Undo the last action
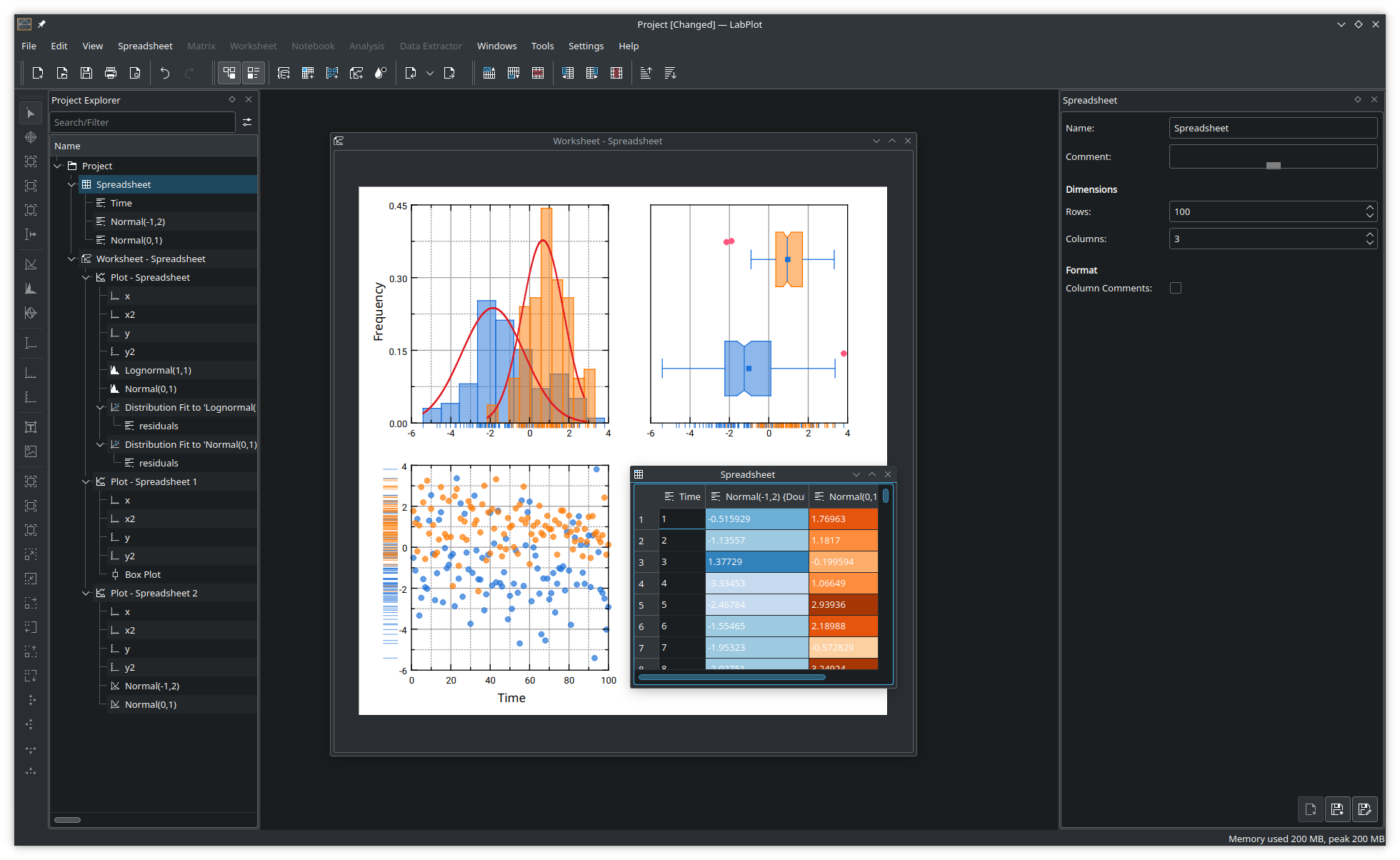Viewport: 1400px width, 860px height. point(164,72)
